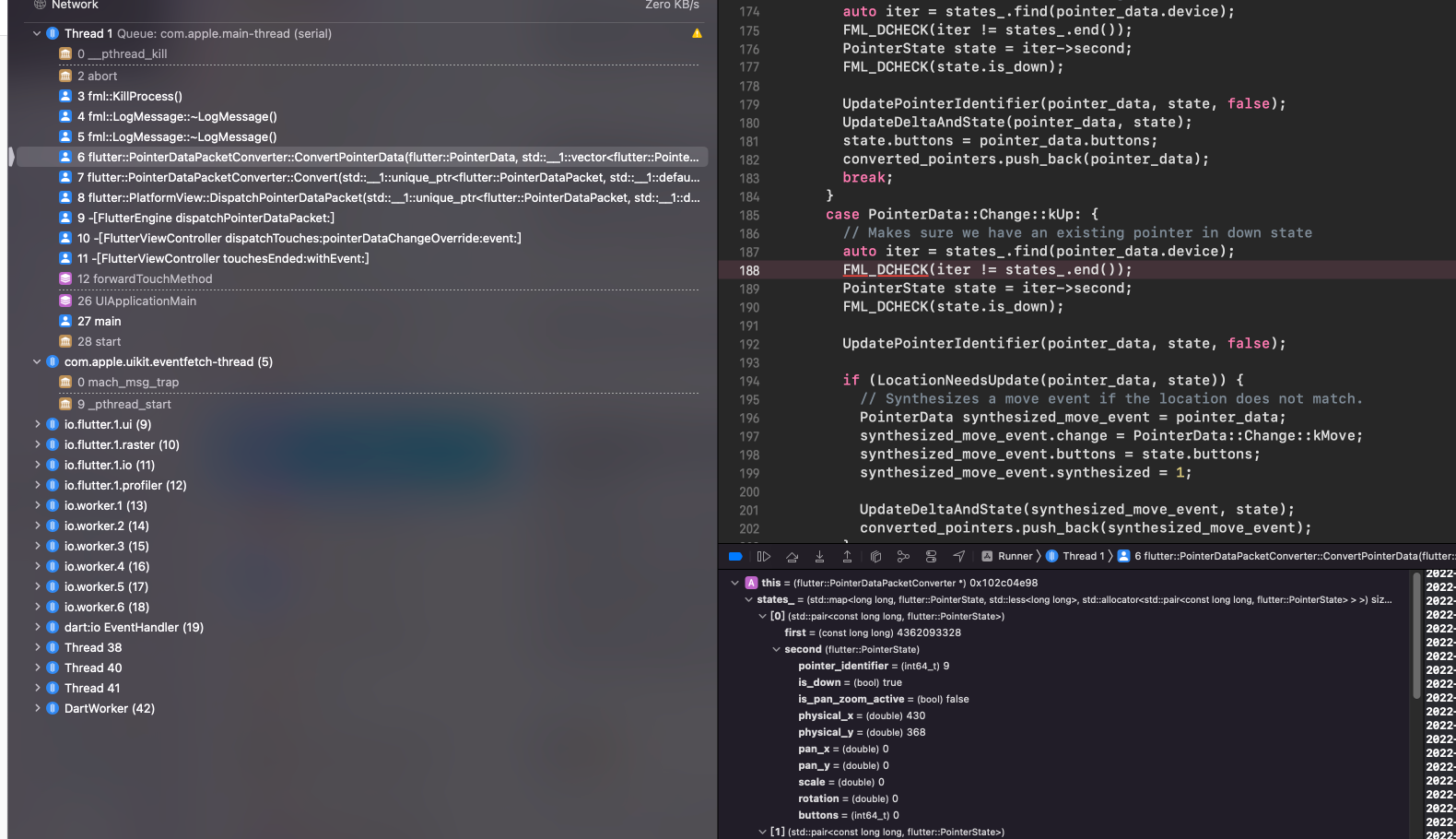Click the yellow warning icon on Thread 1
Image resolution: width=1456 pixels, height=839 pixels.
click(697, 33)
